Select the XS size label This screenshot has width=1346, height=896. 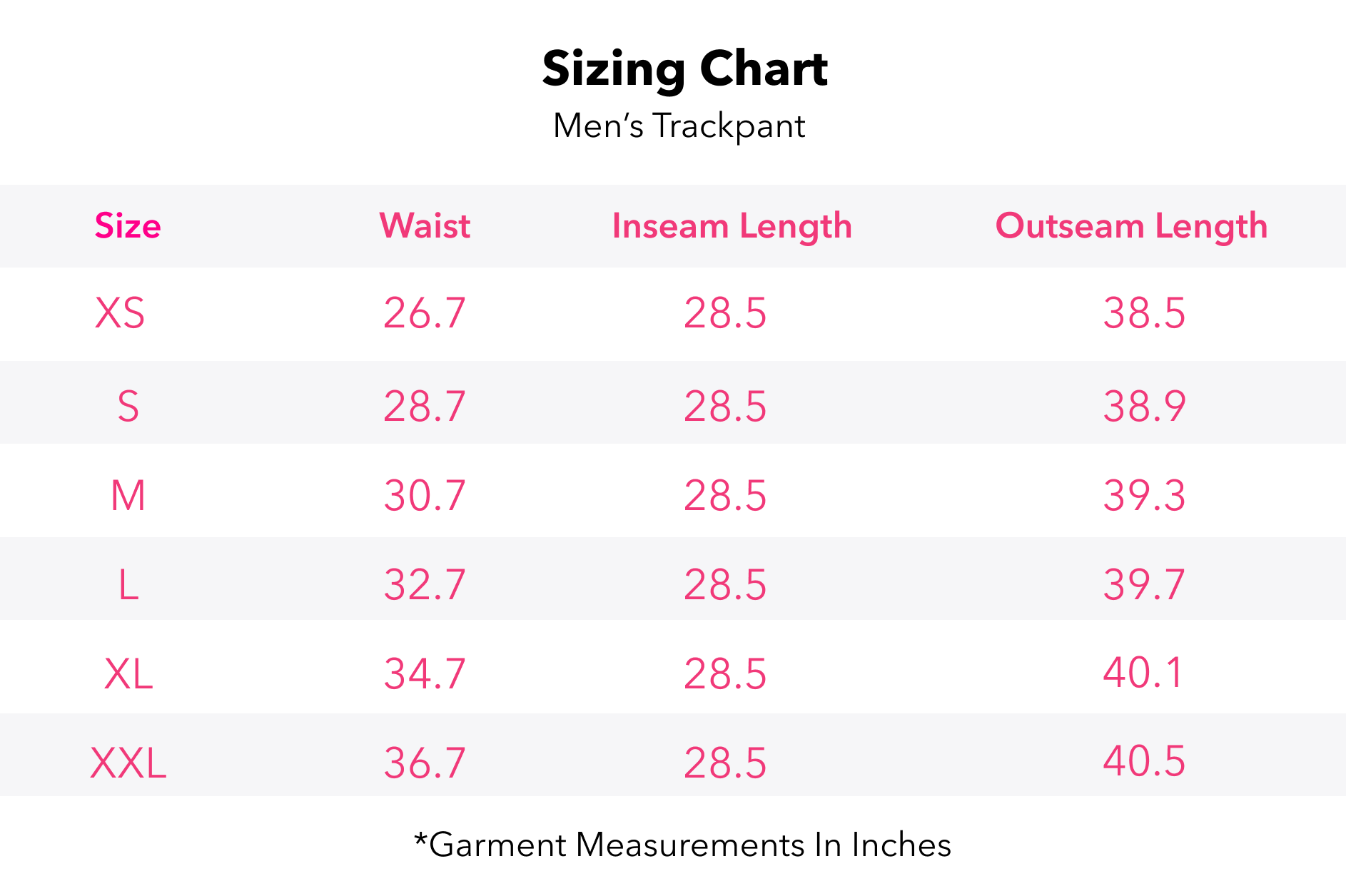pyautogui.click(x=120, y=313)
